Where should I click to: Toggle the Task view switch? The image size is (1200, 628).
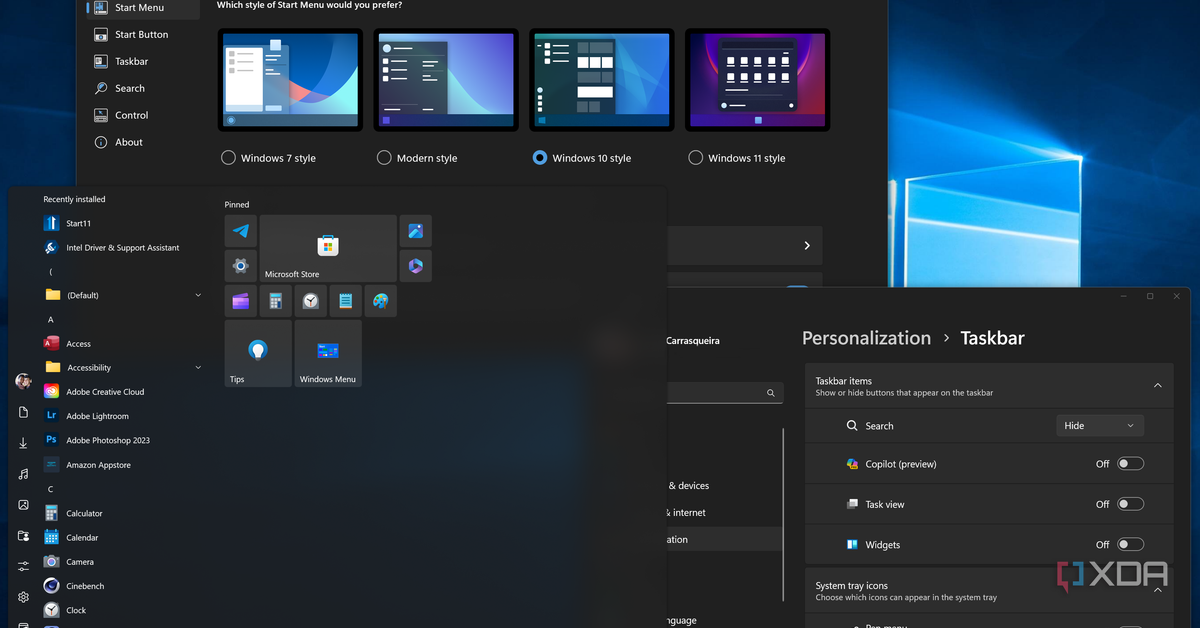point(1130,504)
